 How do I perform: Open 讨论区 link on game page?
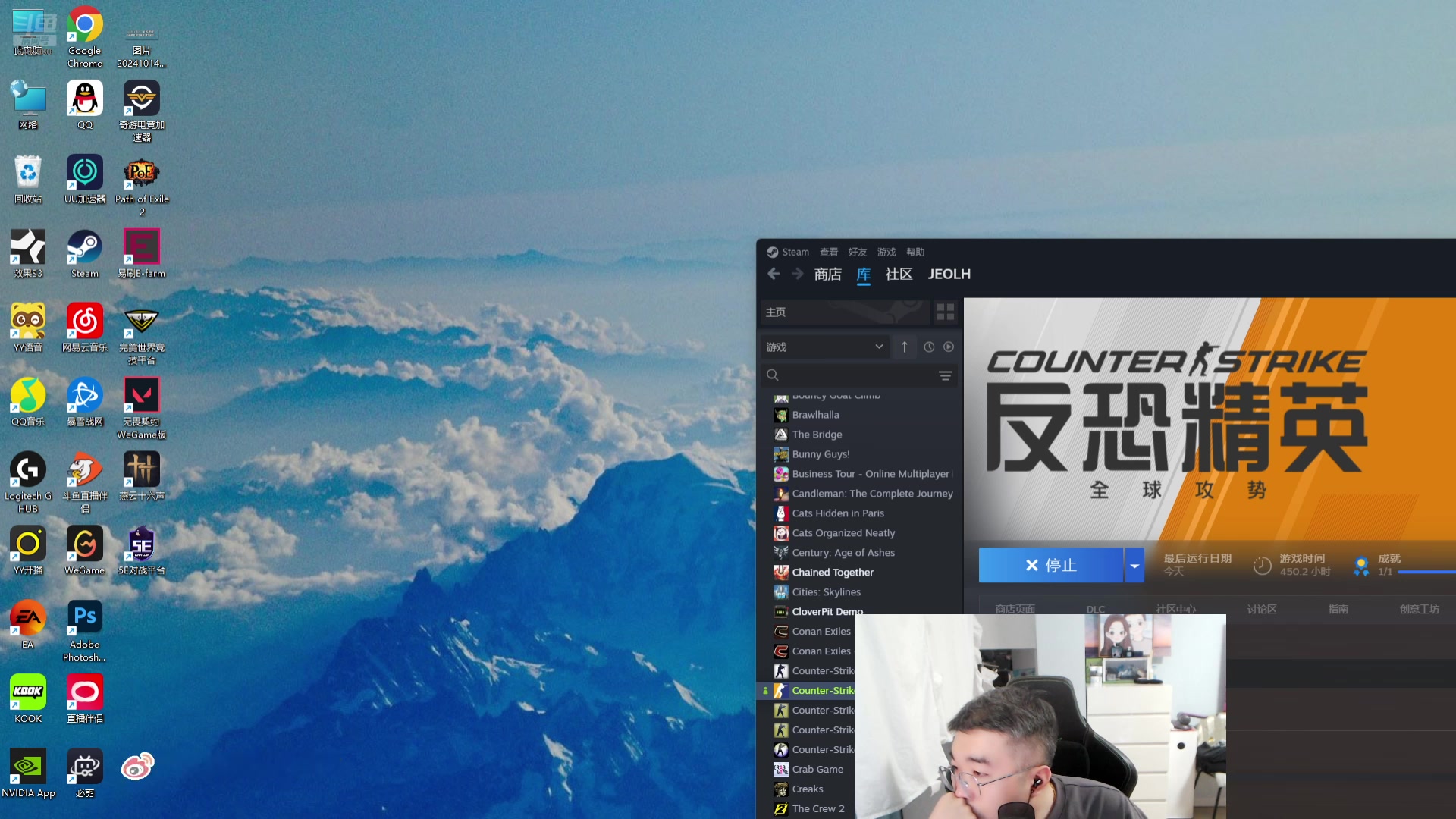coord(1262,609)
